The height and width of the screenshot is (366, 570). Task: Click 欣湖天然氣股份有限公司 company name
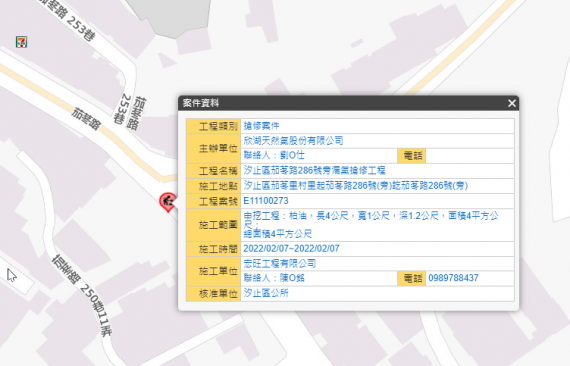pos(293,141)
